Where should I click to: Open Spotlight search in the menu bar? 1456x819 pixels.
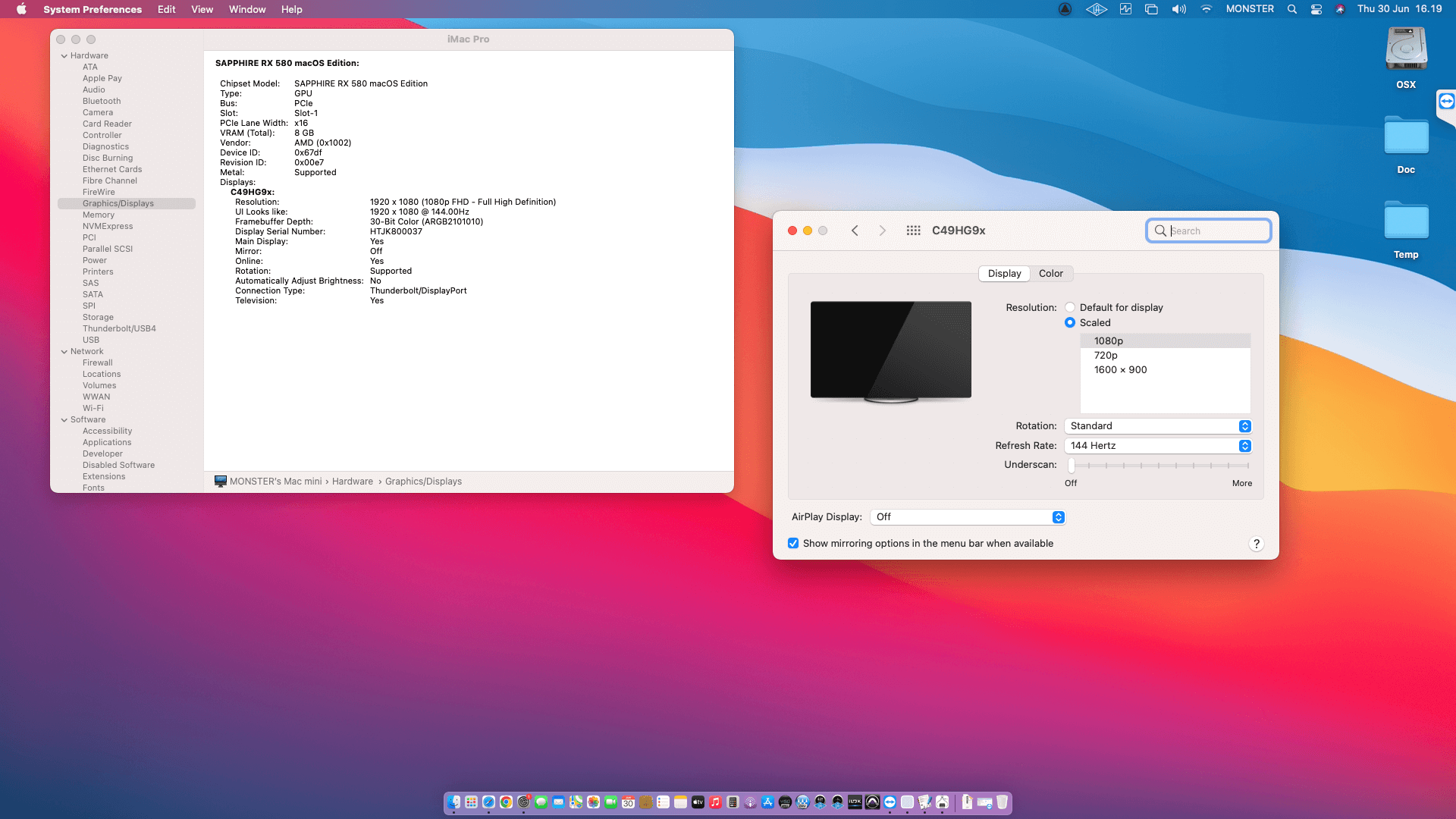click(1291, 9)
